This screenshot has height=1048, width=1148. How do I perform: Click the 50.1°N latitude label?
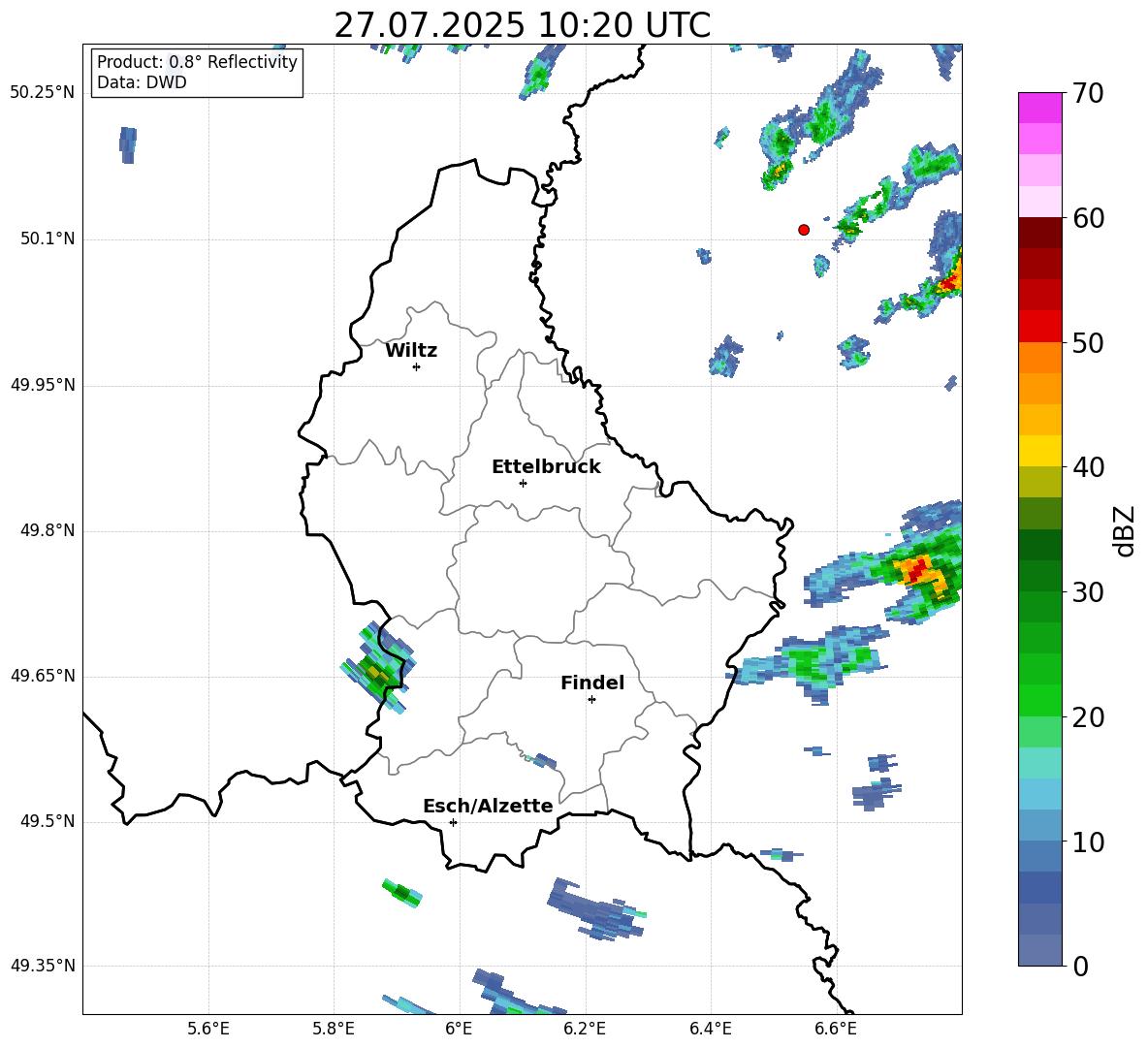coord(48,238)
